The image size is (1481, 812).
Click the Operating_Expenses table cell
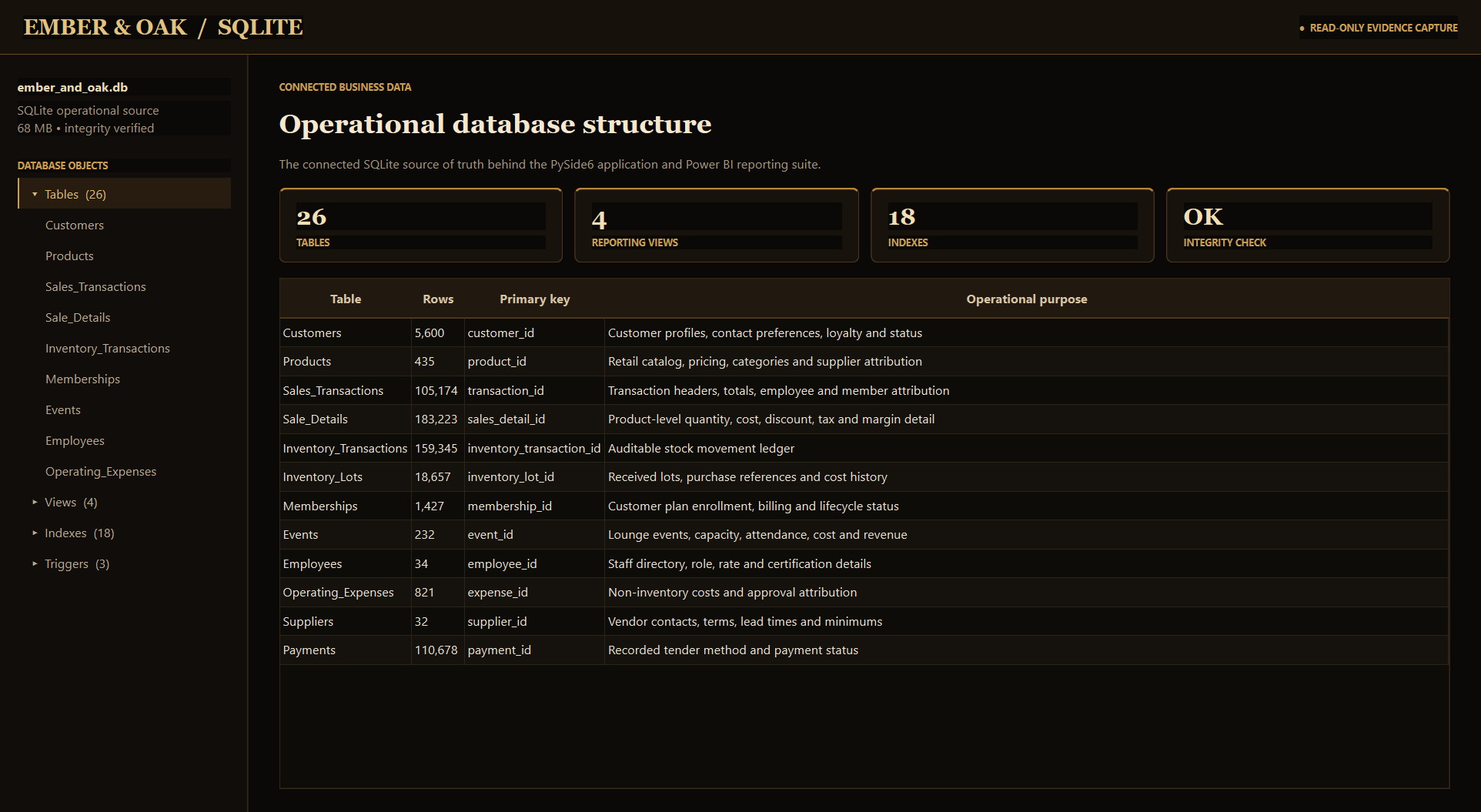(x=346, y=592)
